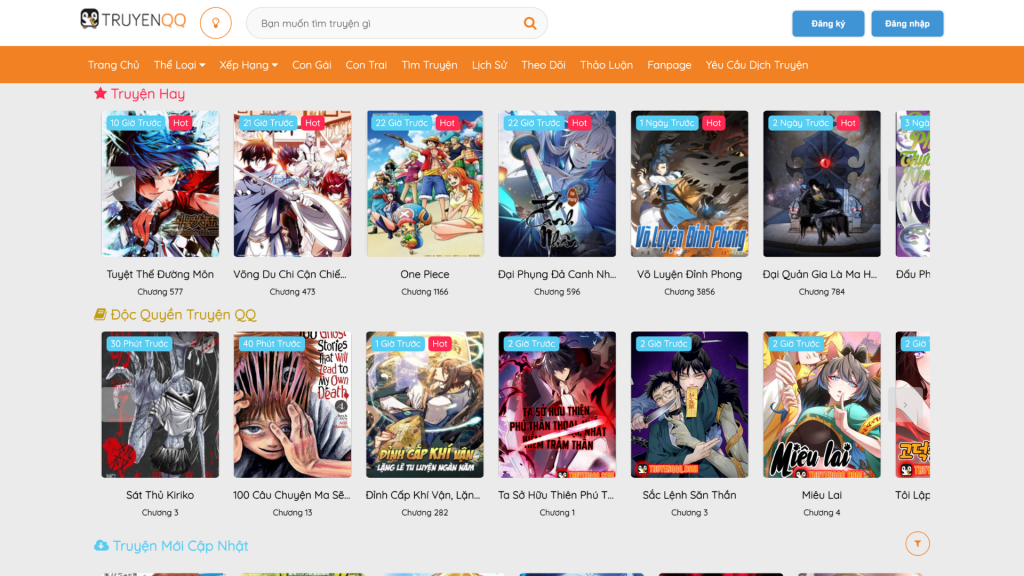
Task: Click next arrow in Độc Quyền Truyện QQ carousel
Action: (904, 404)
